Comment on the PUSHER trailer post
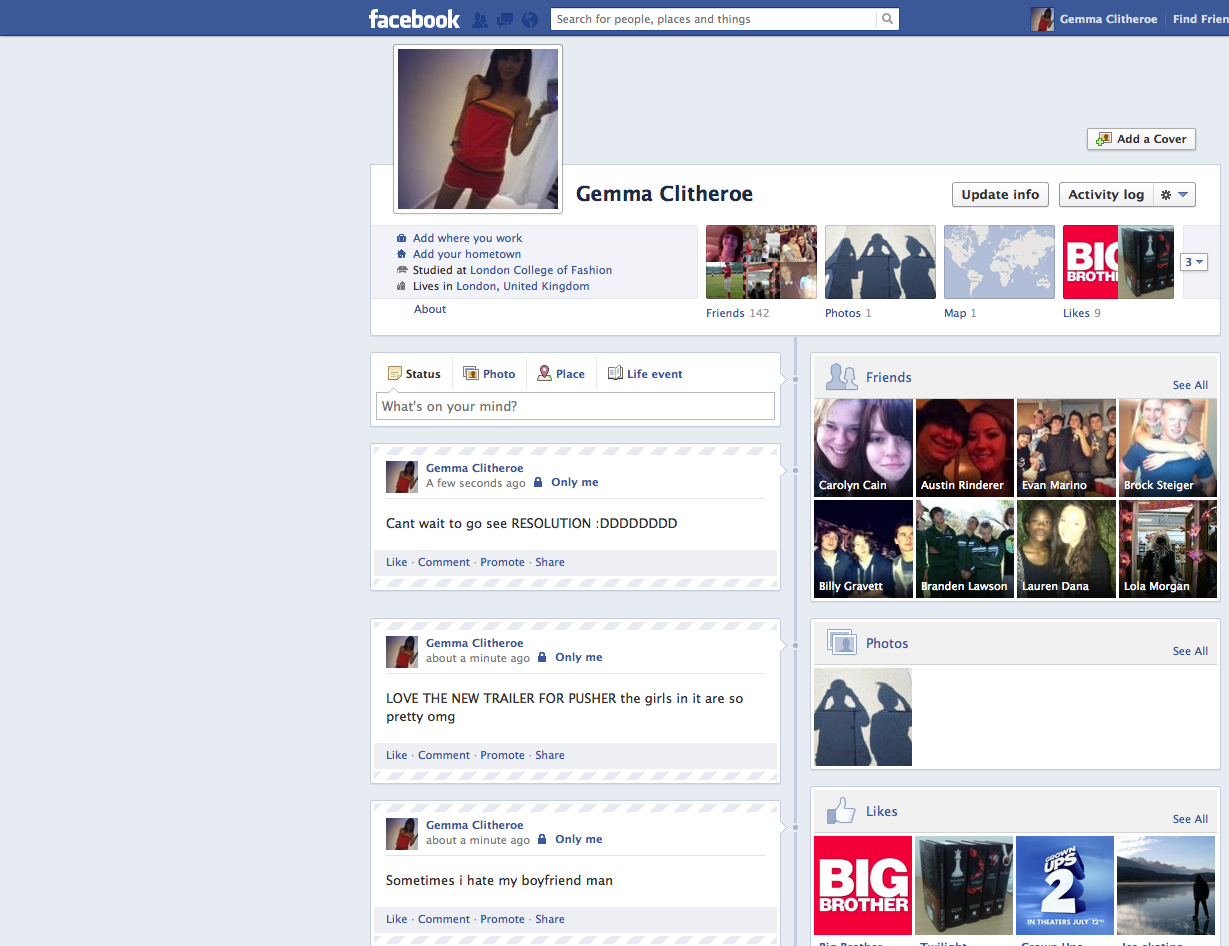The width and height of the screenshot is (1229, 946). [444, 755]
